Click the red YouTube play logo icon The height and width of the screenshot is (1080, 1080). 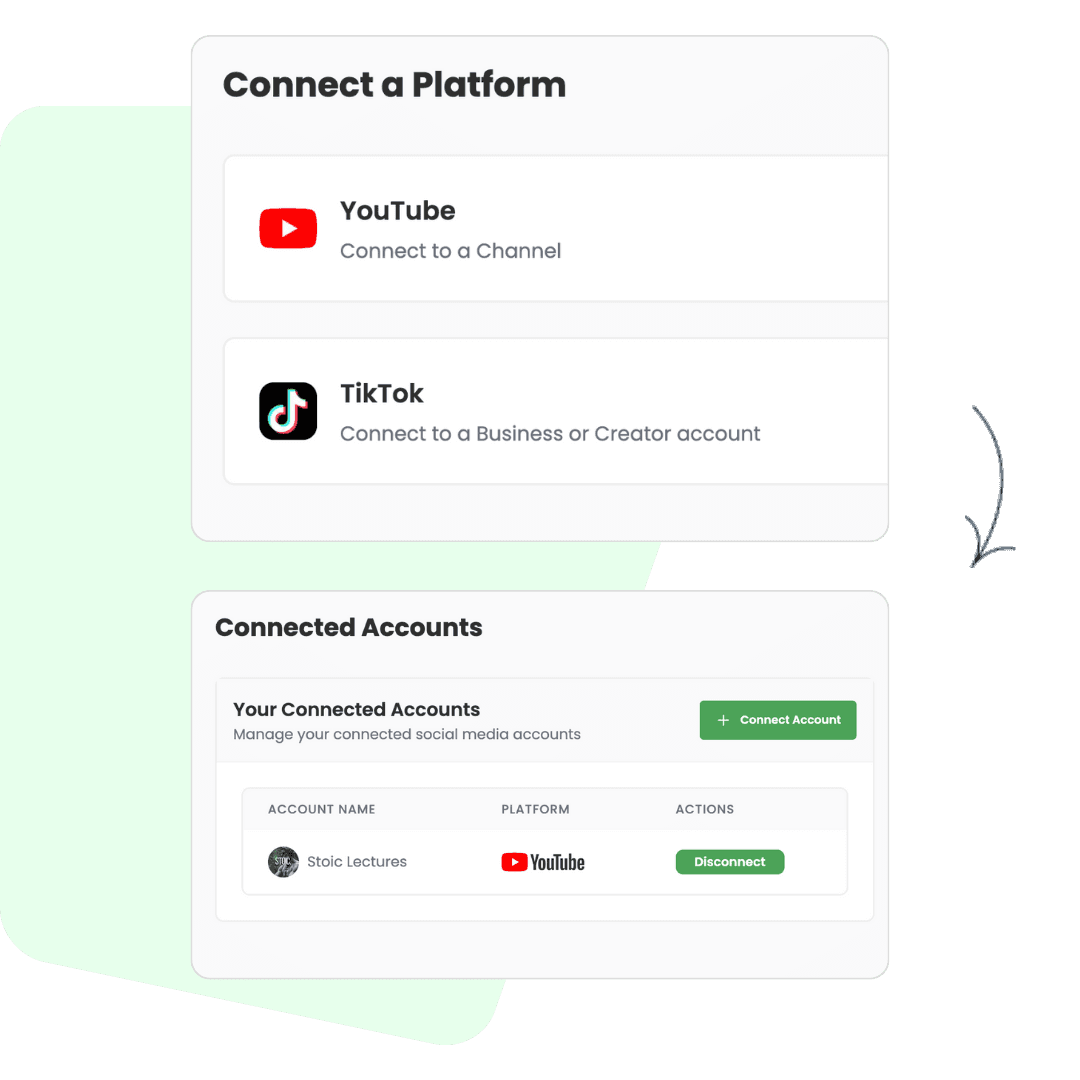click(x=288, y=228)
